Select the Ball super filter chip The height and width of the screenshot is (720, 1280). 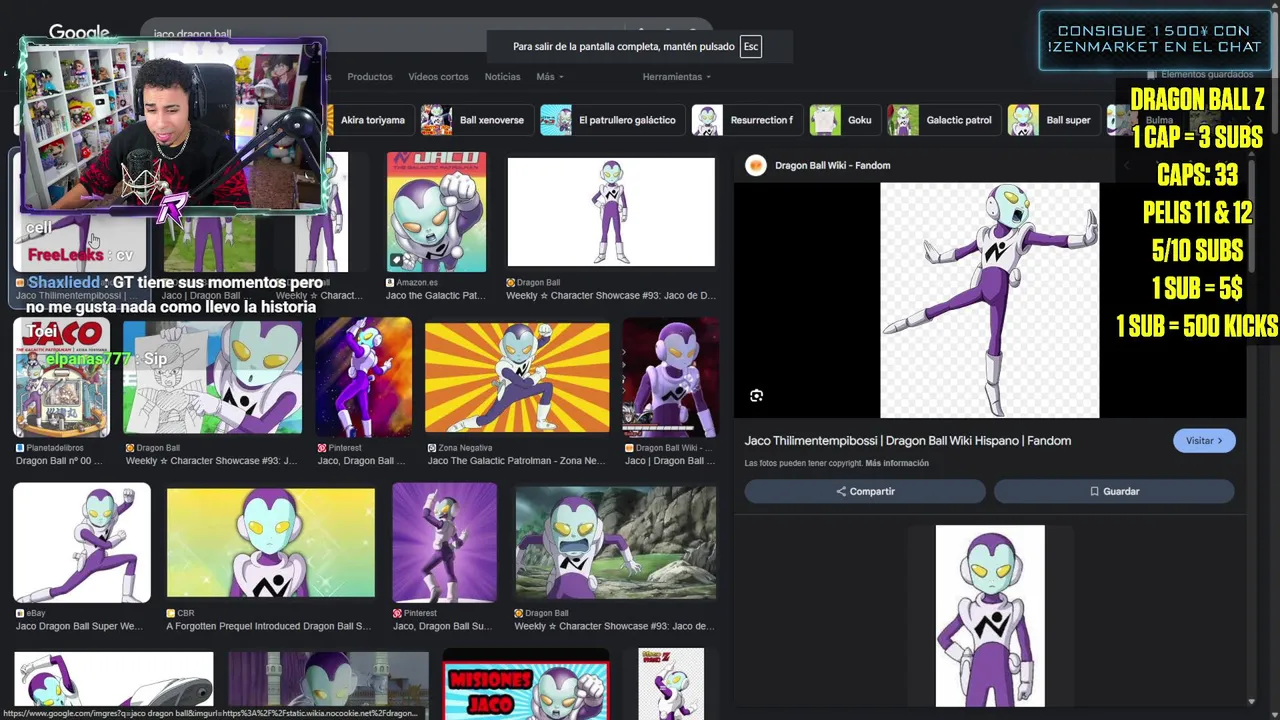[1052, 120]
